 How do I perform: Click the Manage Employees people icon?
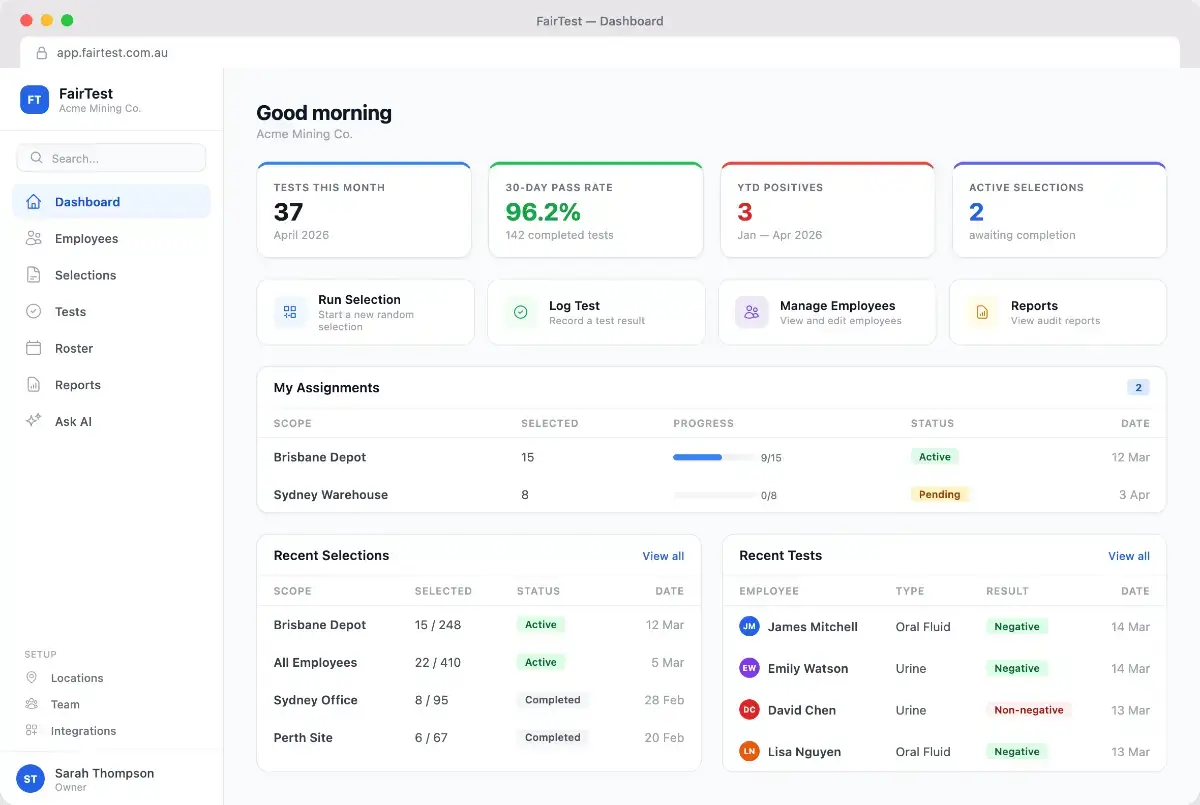[x=751, y=312]
